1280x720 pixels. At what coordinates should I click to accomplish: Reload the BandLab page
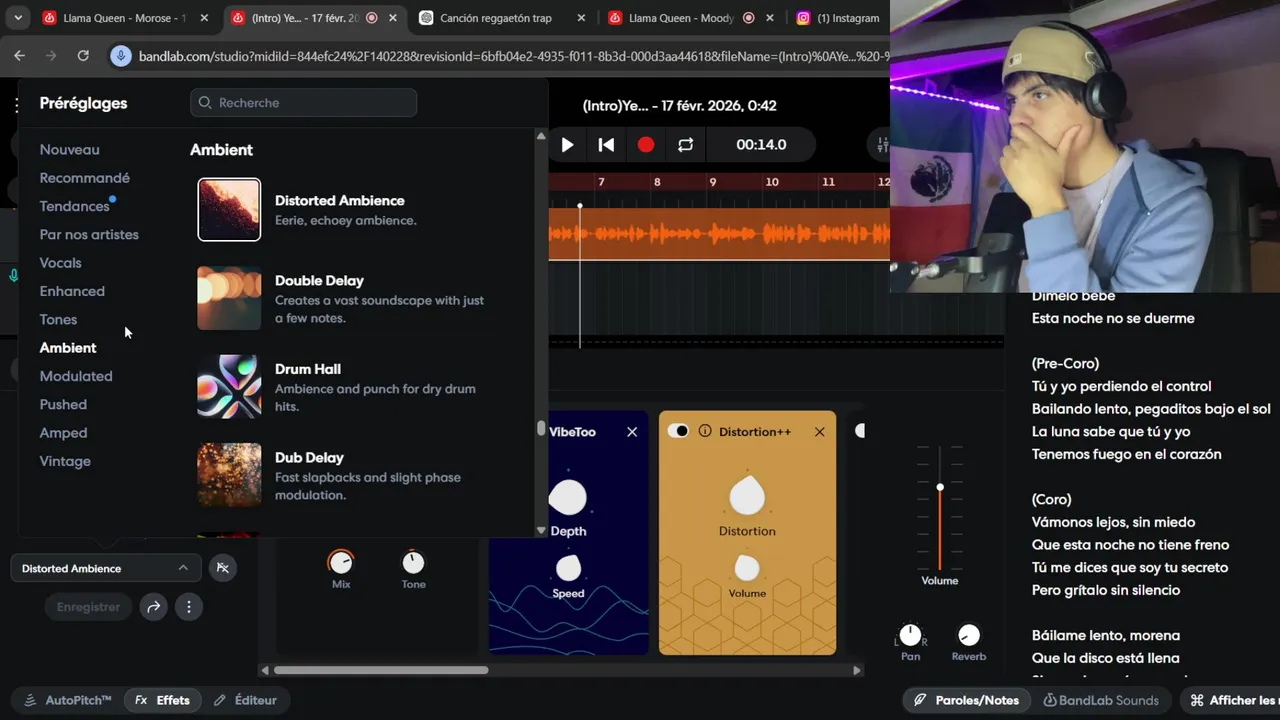83,56
